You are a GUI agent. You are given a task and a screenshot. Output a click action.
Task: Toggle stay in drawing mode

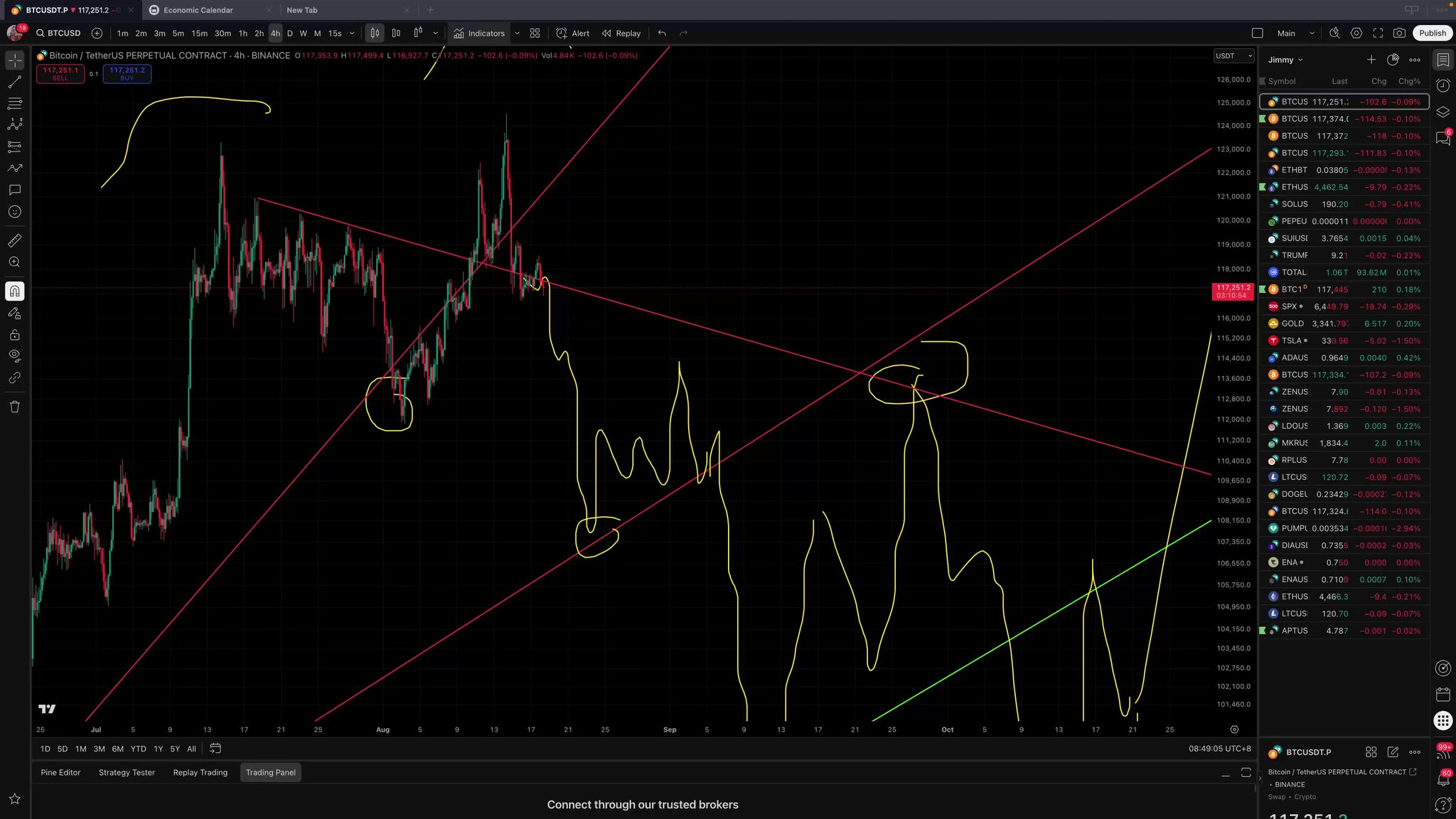coord(15,313)
